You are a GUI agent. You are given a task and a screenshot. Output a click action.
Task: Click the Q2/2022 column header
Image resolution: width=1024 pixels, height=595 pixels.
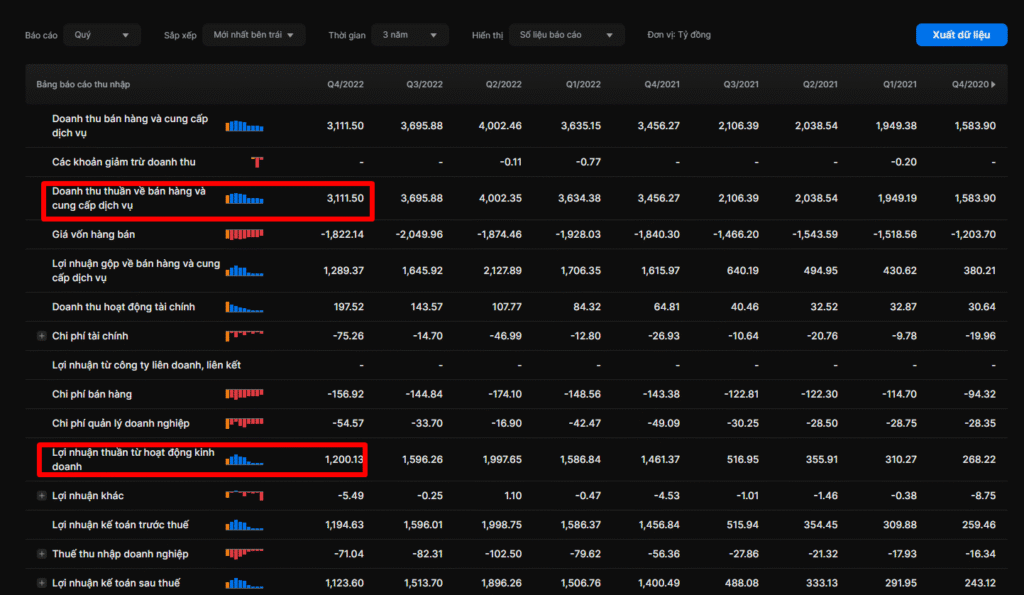tap(504, 84)
